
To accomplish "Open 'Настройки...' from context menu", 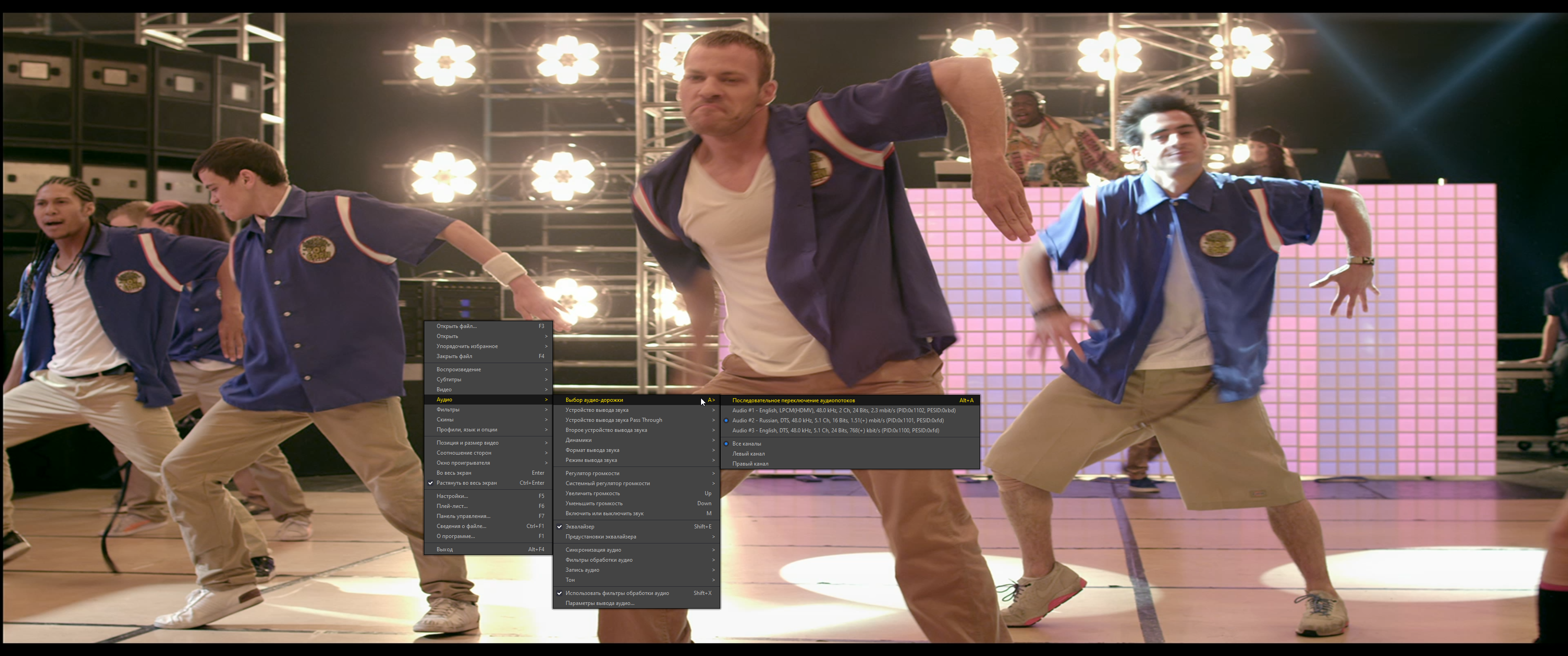I will point(452,496).
